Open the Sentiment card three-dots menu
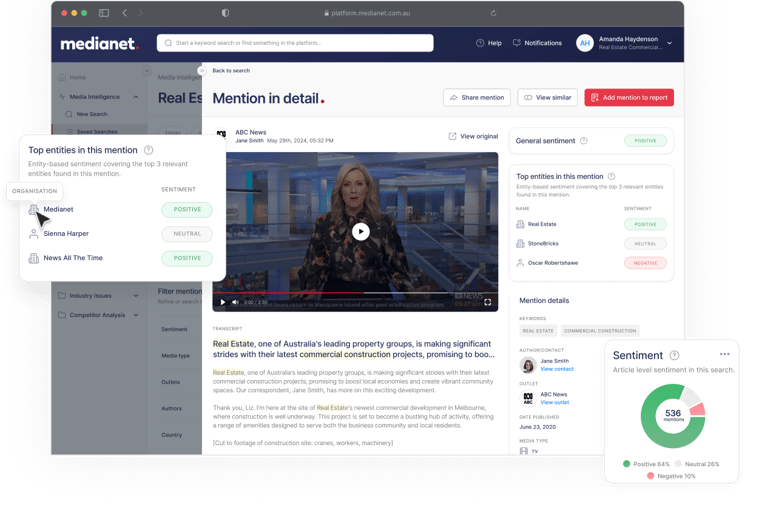This screenshot has height=525, width=762. [x=725, y=354]
